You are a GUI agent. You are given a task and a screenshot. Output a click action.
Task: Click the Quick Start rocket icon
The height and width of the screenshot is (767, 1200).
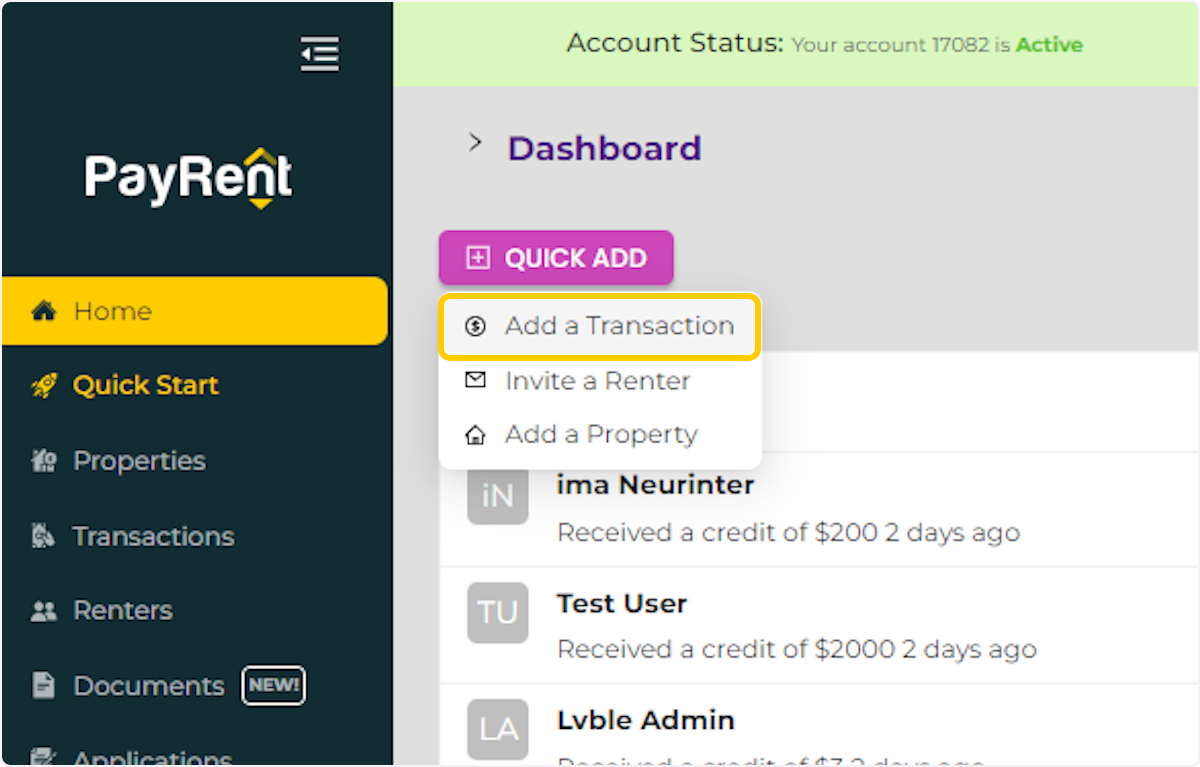45,385
